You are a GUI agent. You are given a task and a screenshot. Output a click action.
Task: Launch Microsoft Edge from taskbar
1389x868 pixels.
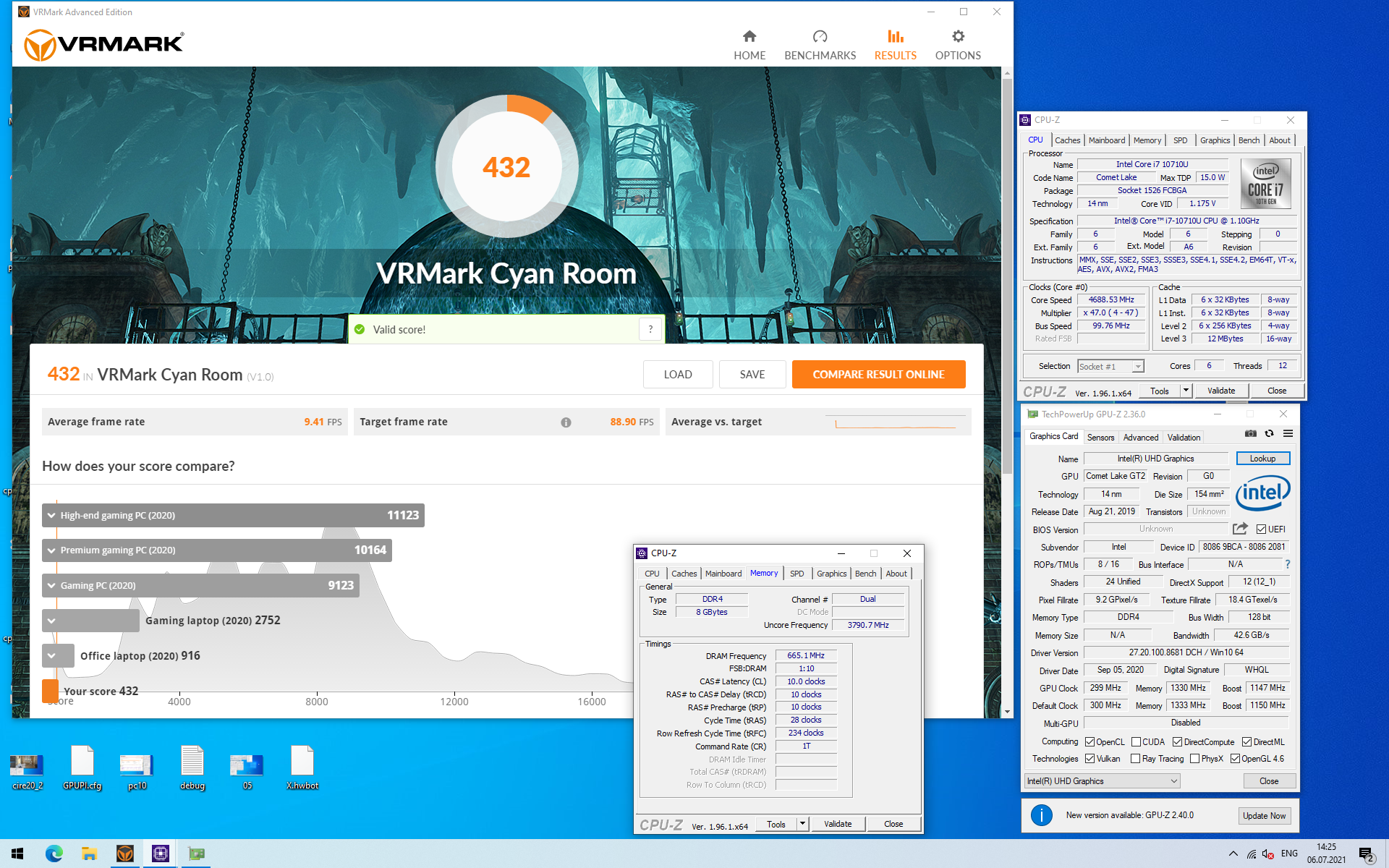click(54, 854)
